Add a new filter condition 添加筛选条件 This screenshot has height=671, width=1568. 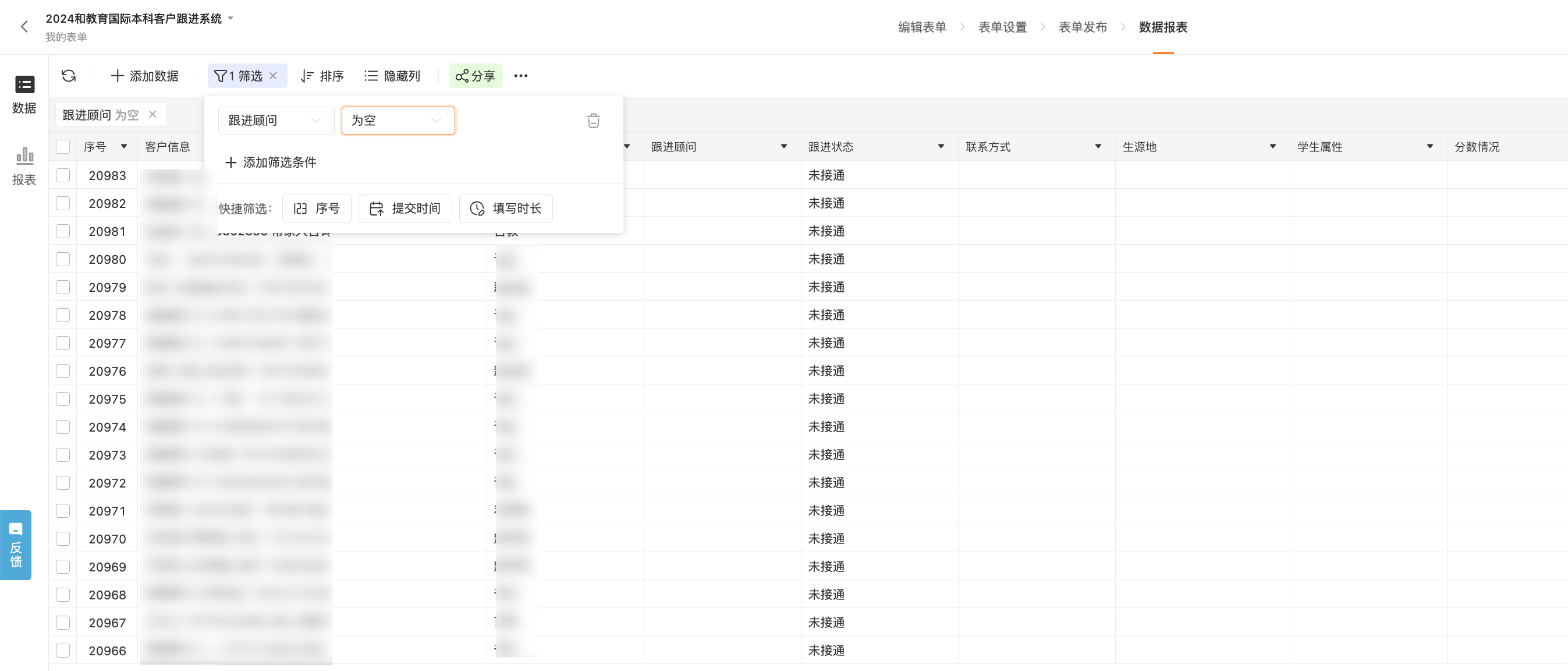[270, 162]
